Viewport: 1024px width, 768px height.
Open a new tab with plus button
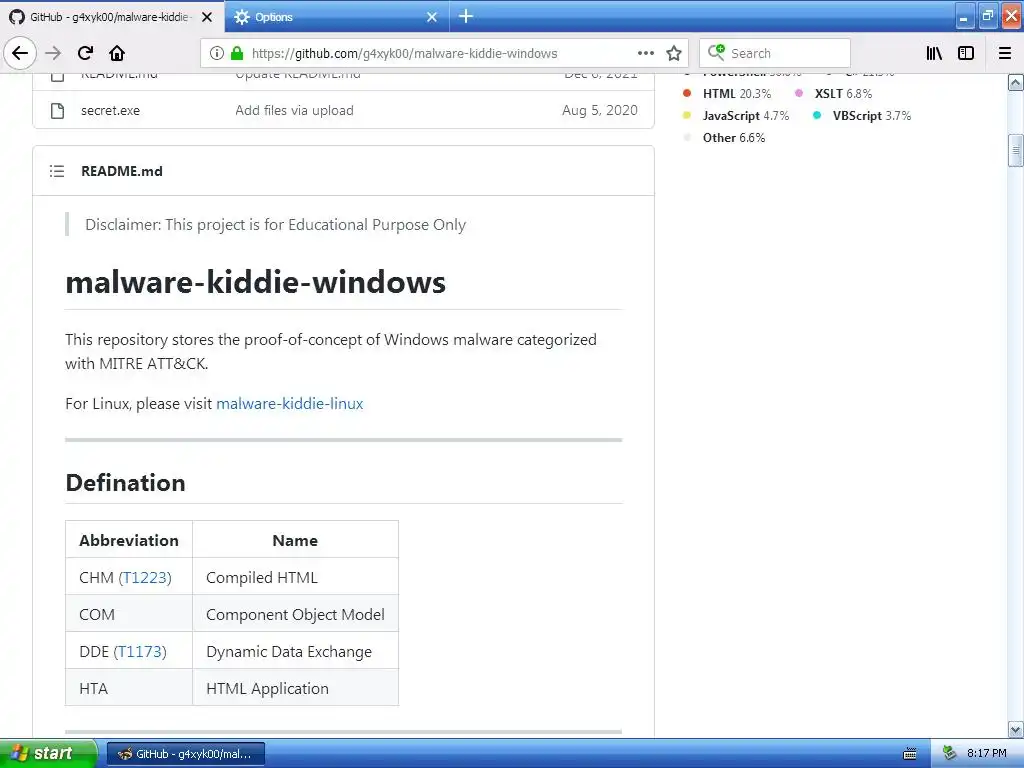point(466,16)
